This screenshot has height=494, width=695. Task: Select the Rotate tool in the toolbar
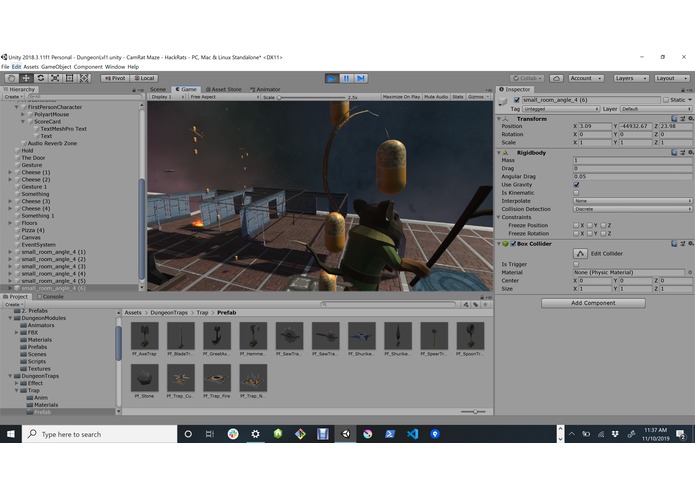(41, 78)
